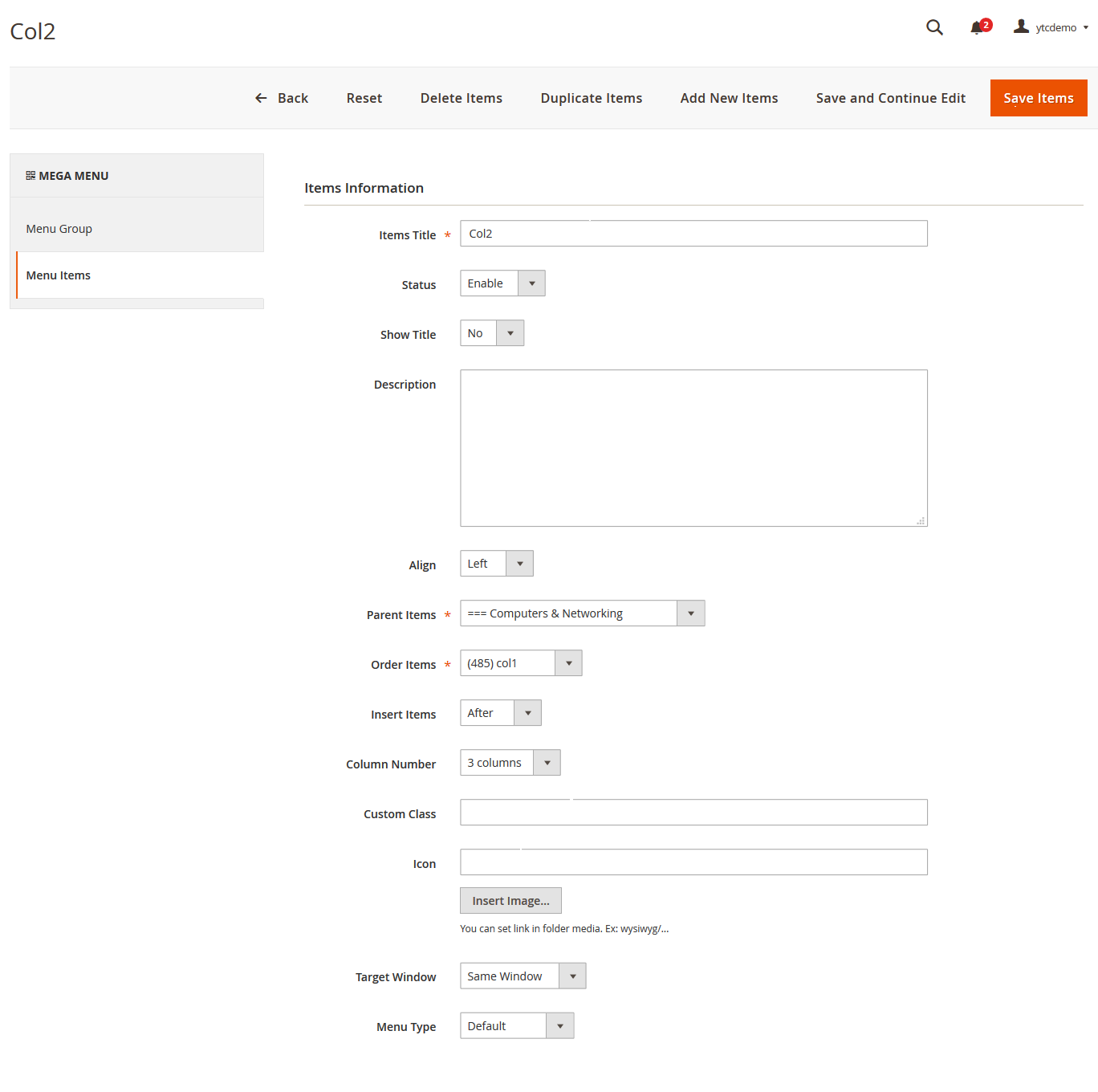Click Duplicate Items
Image resolution: width=1098 pixels, height=1092 pixels.
[x=592, y=98]
